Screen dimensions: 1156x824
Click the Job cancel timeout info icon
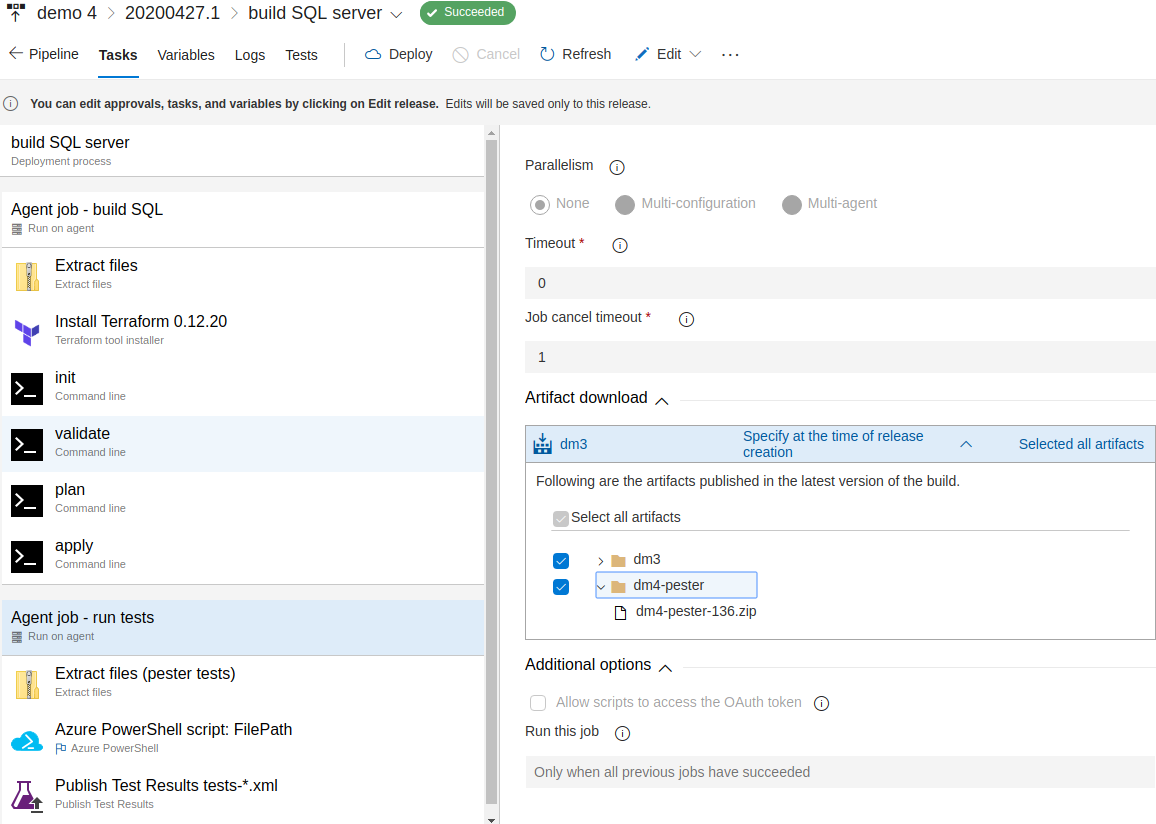pyautogui.click(x=686, y=319)
